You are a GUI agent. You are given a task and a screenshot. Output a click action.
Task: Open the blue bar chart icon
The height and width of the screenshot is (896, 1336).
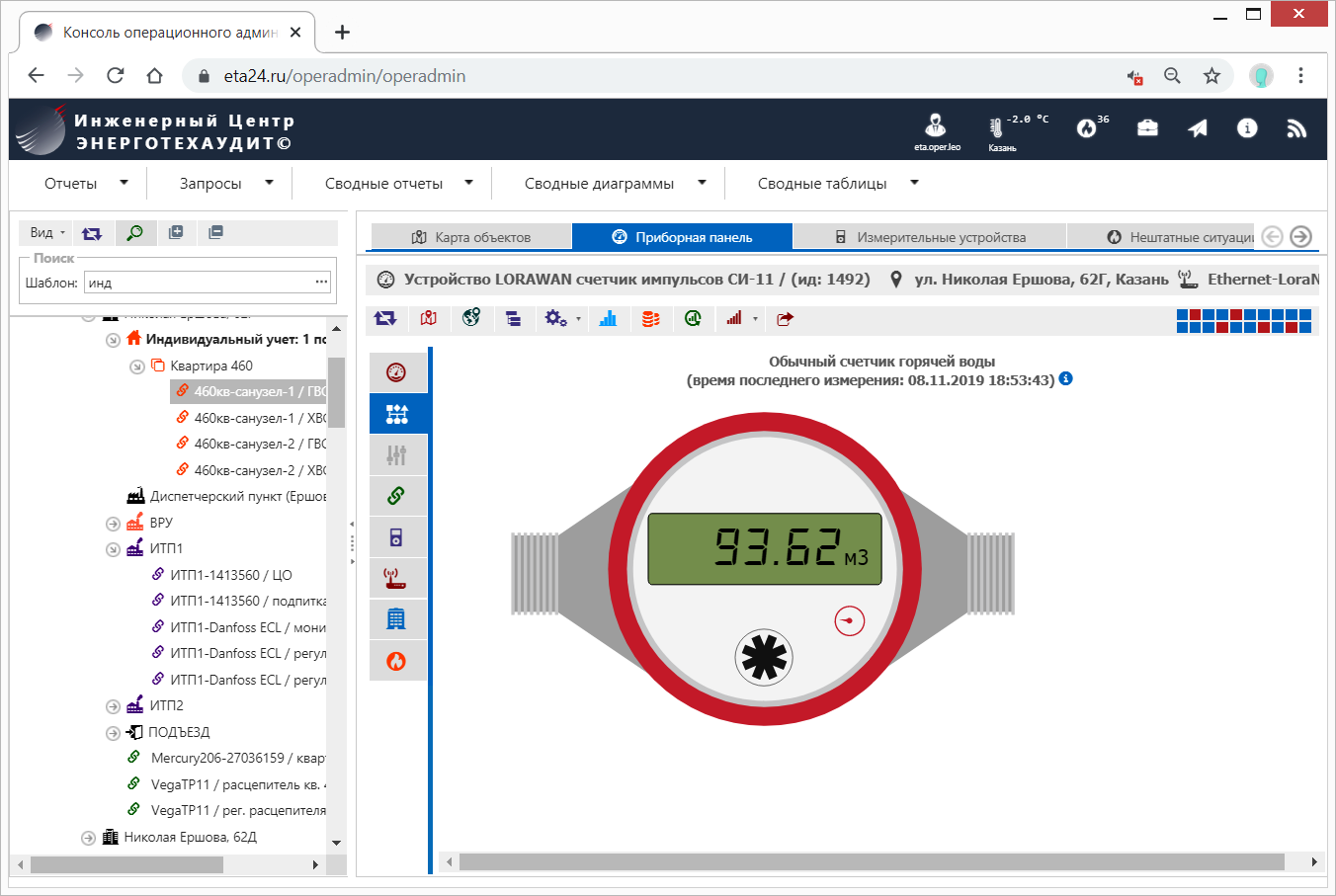pyautogui.click(x=608, y=318)
